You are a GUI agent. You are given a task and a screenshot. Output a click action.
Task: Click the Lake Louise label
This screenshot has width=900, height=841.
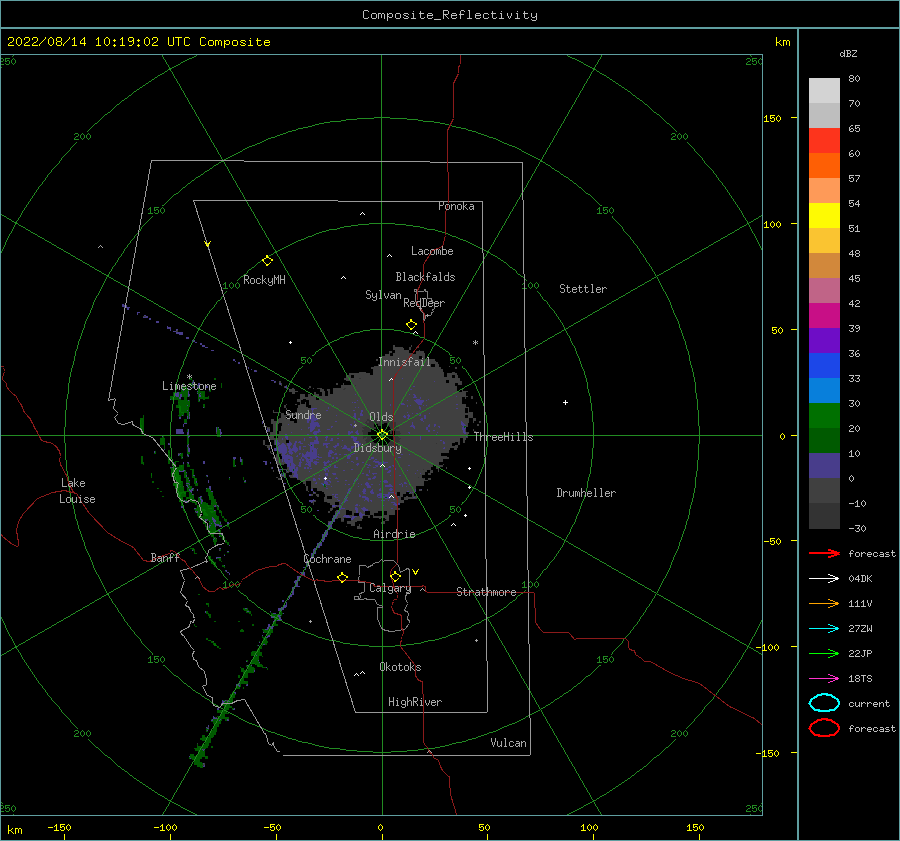click(x=77, y=491)
